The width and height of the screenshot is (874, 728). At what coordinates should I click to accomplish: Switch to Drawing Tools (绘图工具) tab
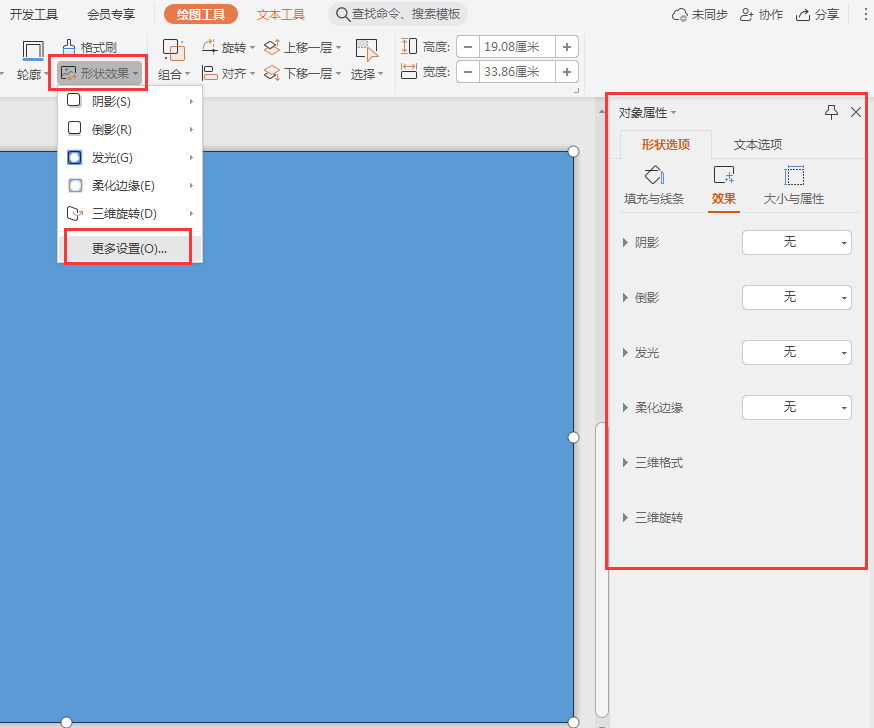[201, 14]
